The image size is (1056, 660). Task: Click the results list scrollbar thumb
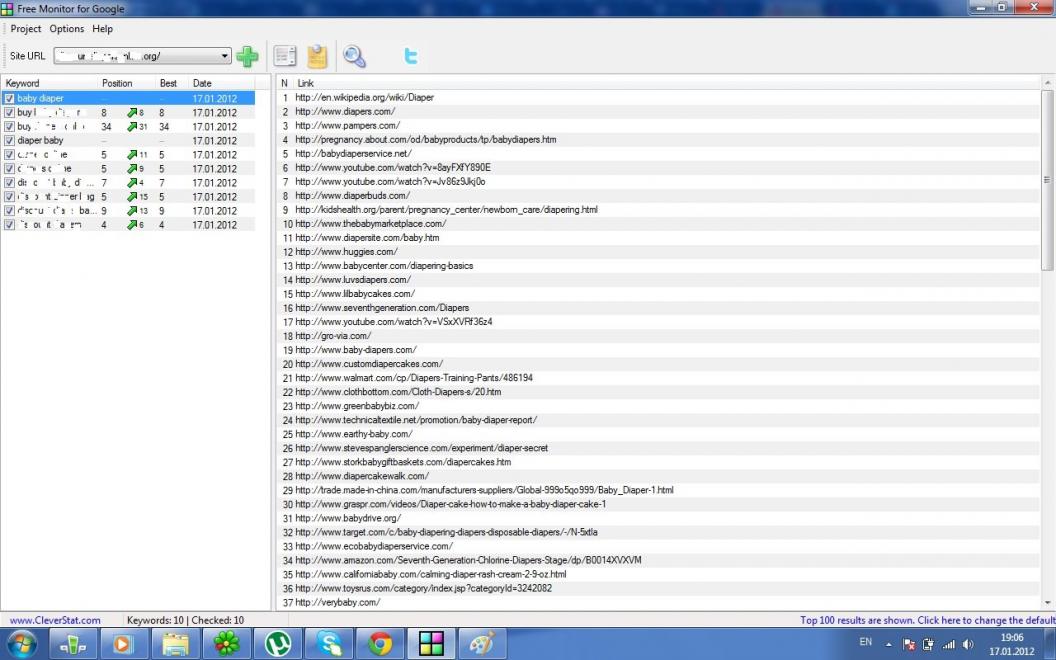(1047, 180)
